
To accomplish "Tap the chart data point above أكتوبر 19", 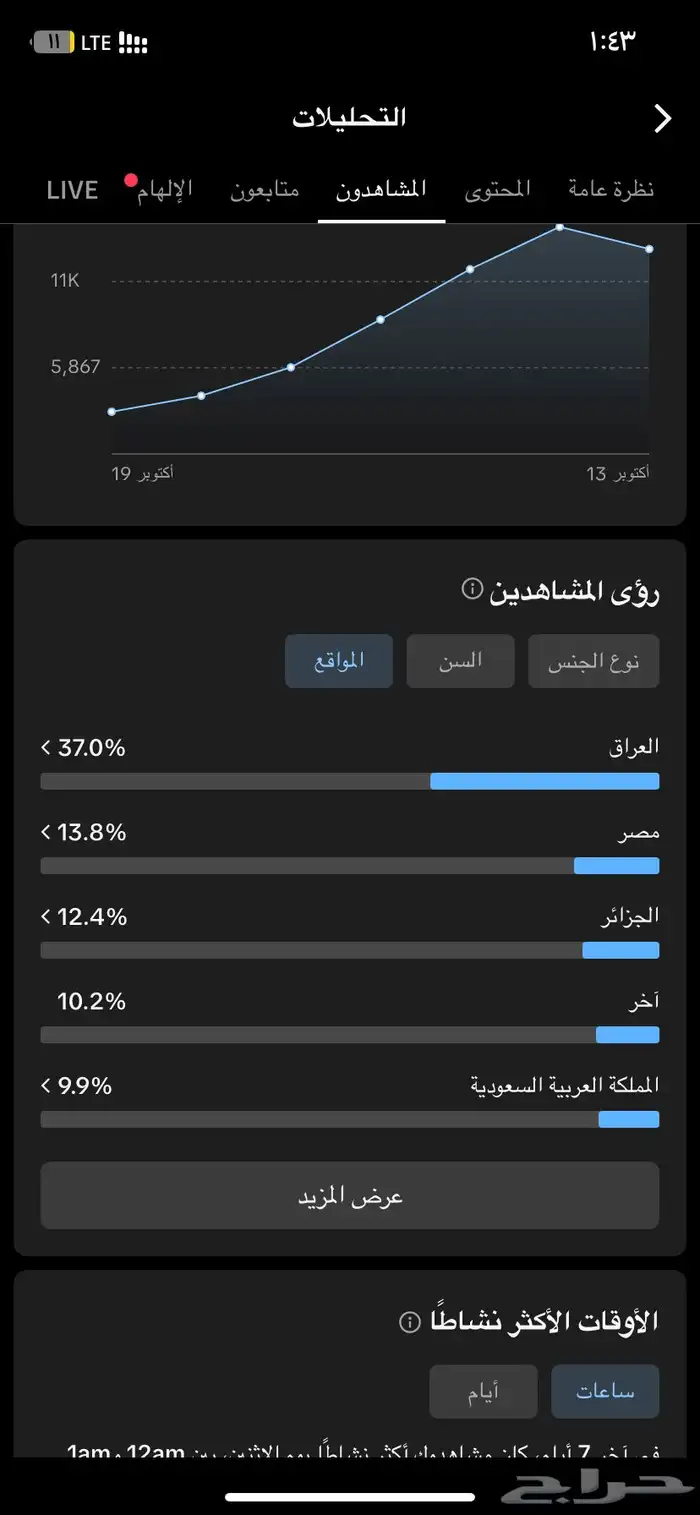I will coord(111,410).
